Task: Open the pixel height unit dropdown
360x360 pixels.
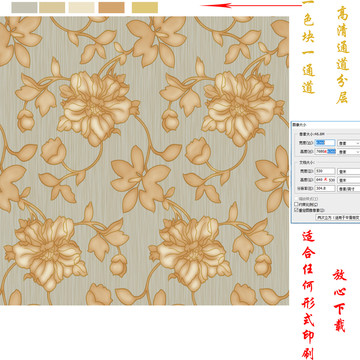Action: tap(349, 152)
